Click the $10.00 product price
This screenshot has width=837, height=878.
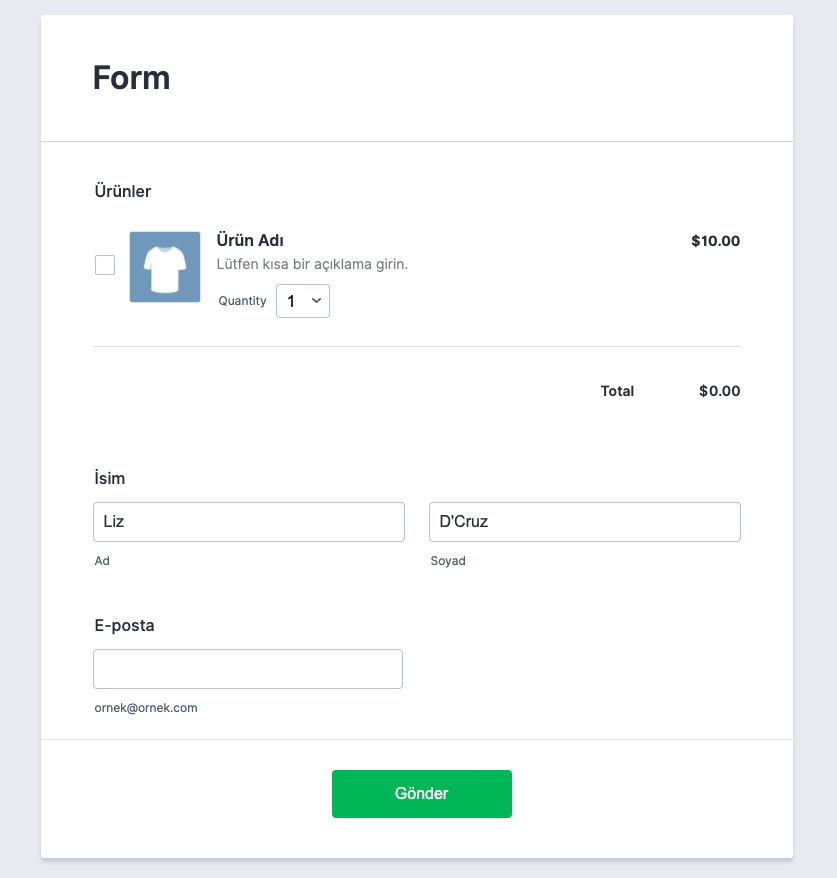[x=715, y=241]
